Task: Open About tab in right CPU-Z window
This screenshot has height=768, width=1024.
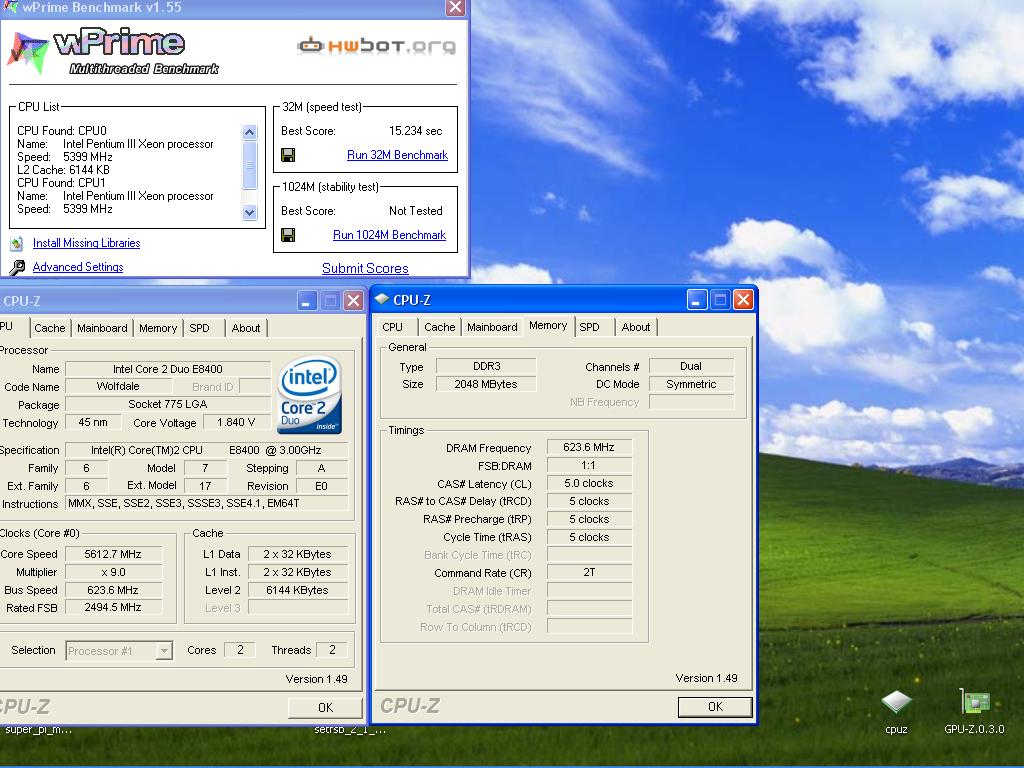Action: pos(635,327)
